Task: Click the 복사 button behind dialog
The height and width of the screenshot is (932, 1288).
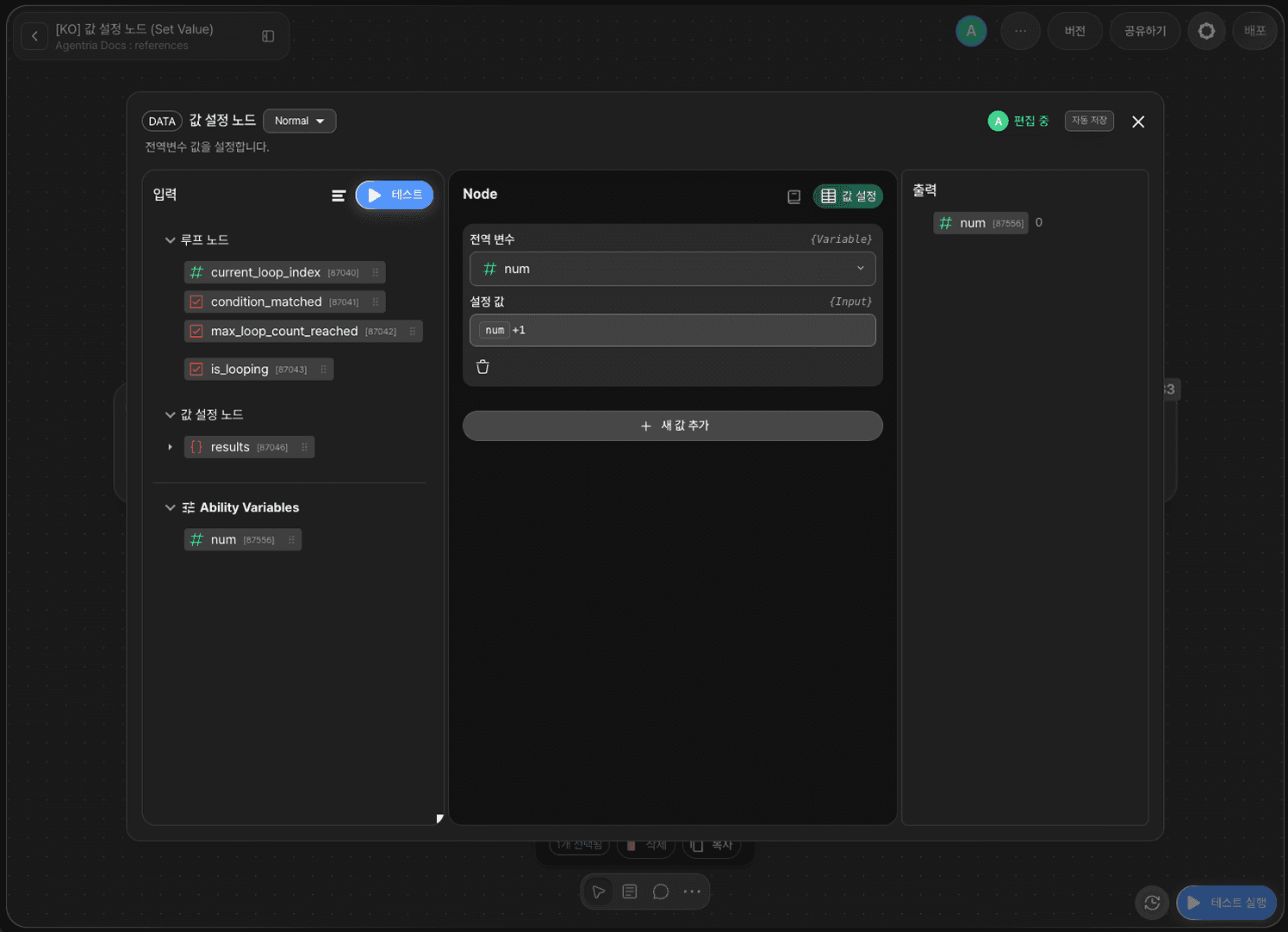Action: point(712,846)
